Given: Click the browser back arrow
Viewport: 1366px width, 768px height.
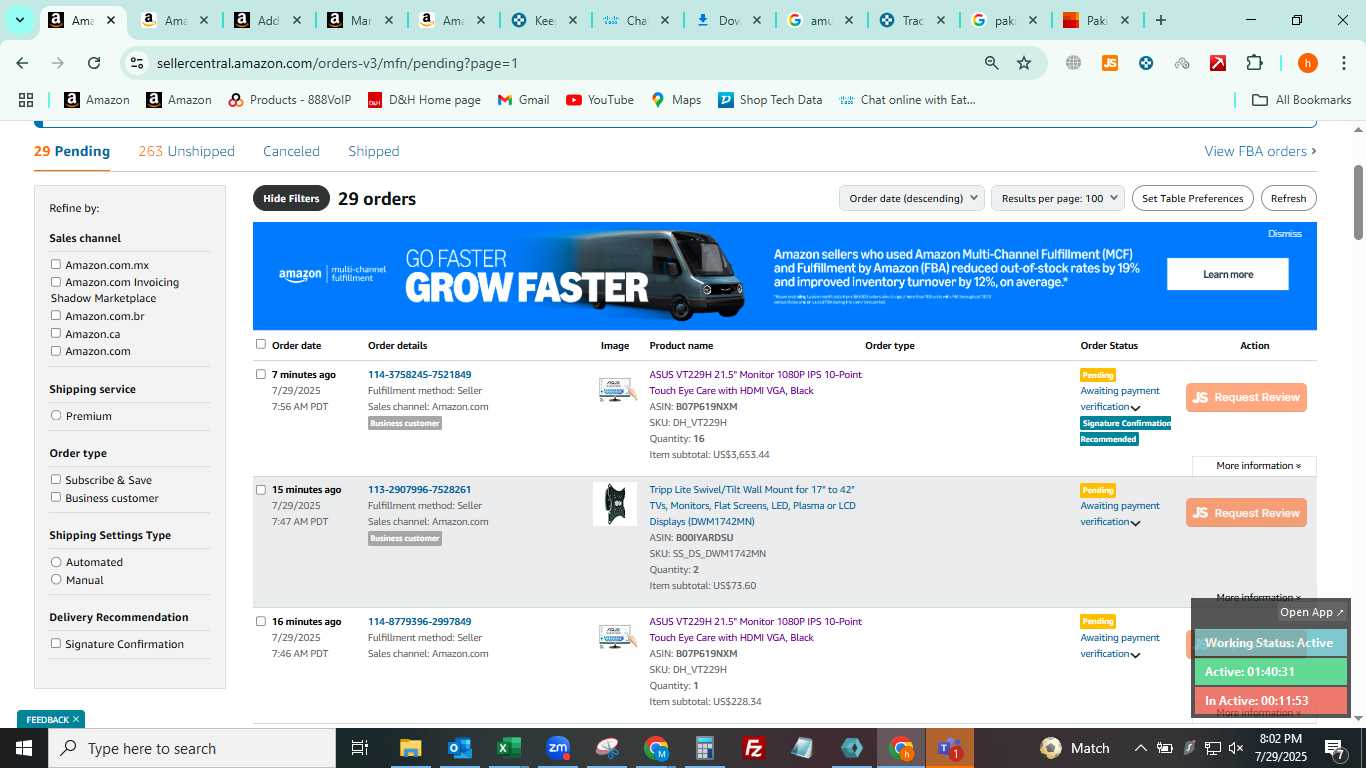Looking at the screenshot, I should click(x=22, y=63).
